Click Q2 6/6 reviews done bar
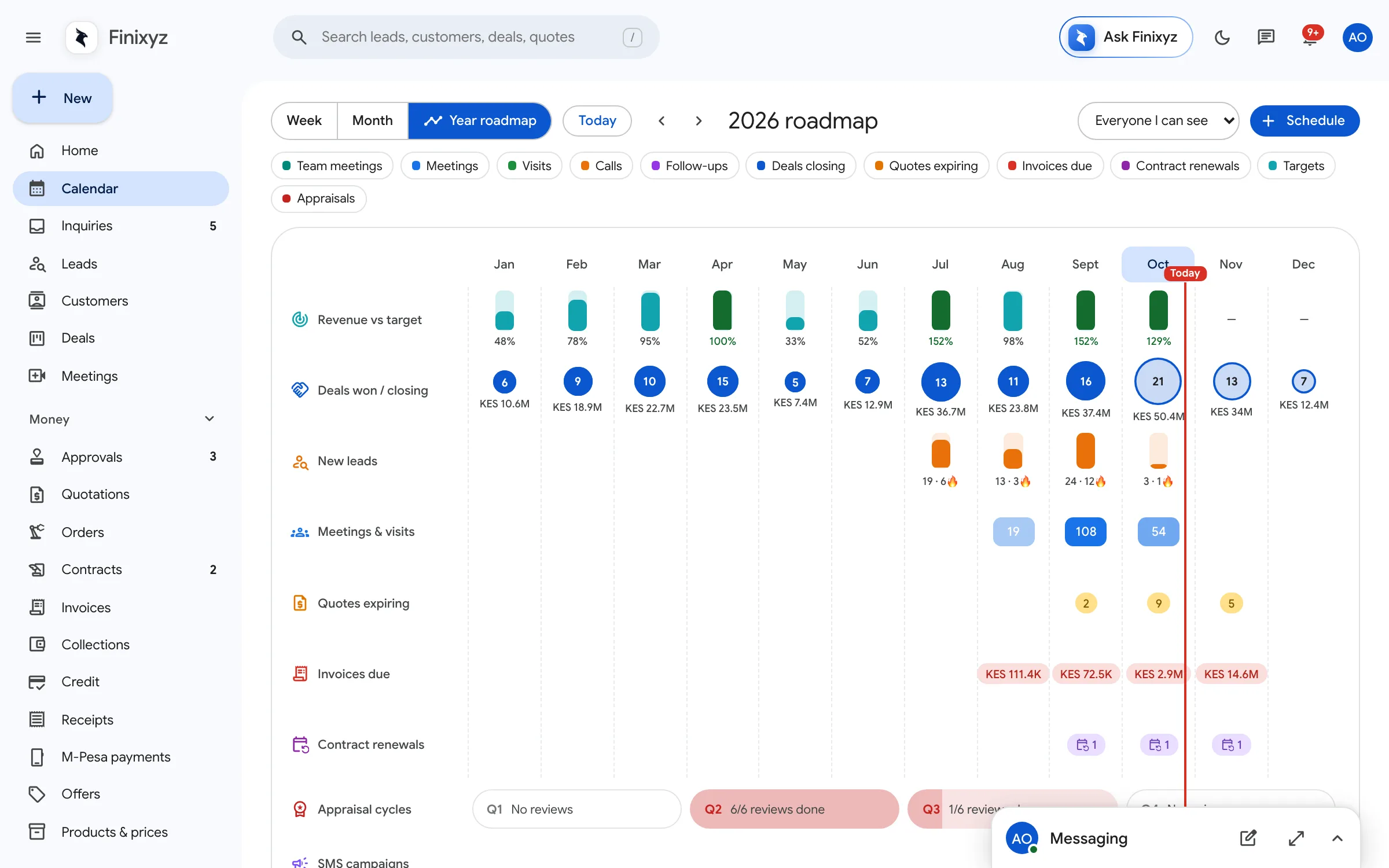Image resolution: width=1389 pixels, height=868 pixels. pos(794,809)
